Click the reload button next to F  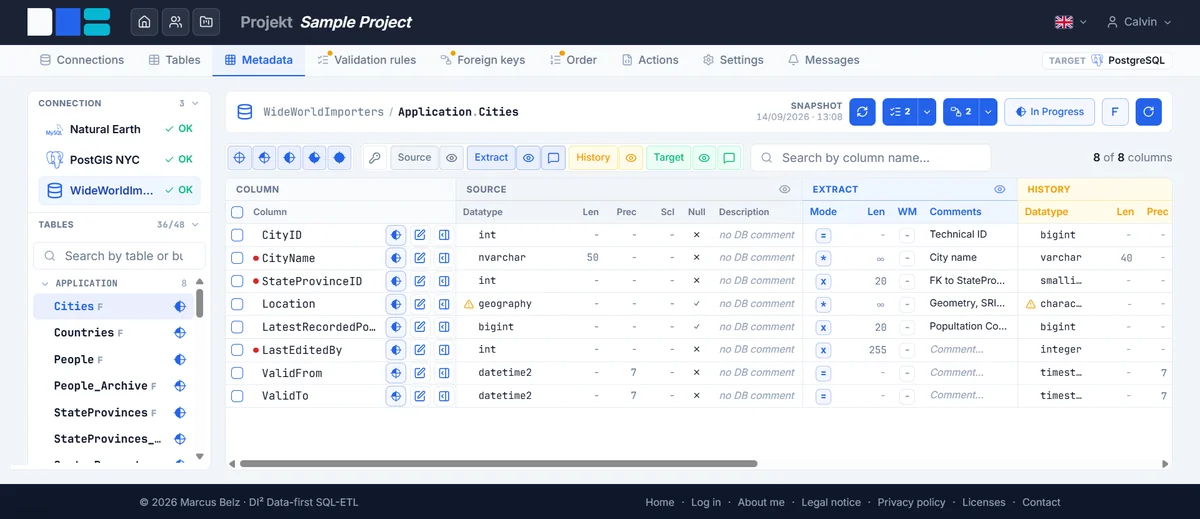coord(1148,112)
